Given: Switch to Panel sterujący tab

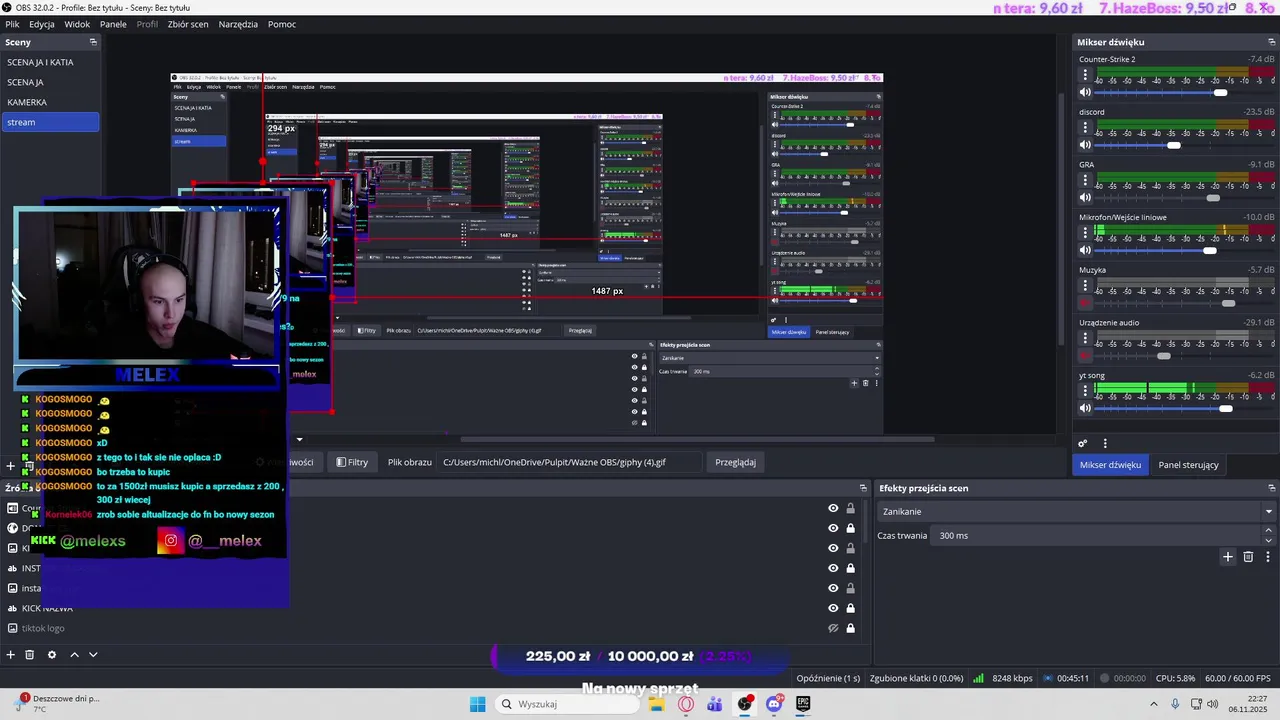Looking at the screenshot, I should (x=1188, y=465).
